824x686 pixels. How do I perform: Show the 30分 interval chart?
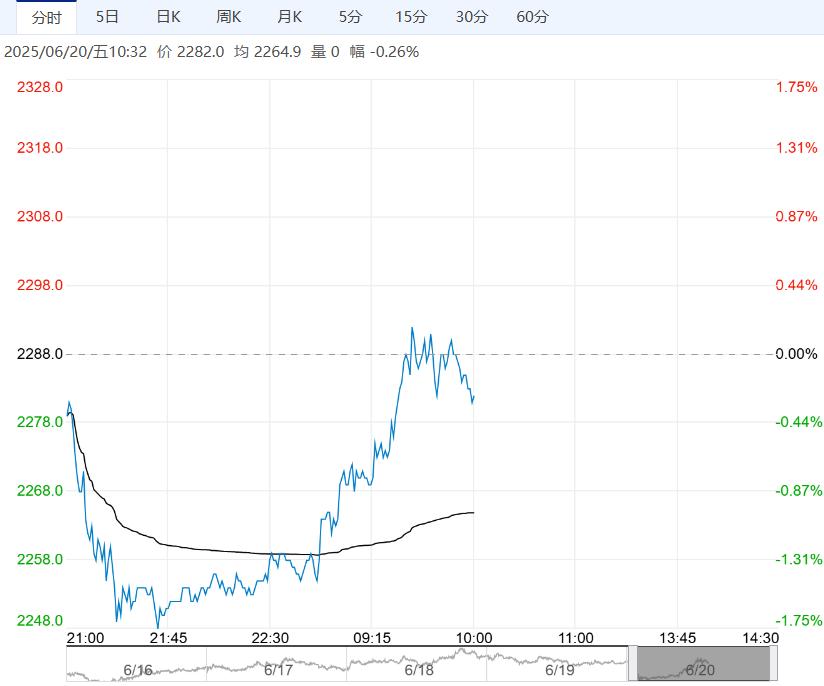pos(471,17)
